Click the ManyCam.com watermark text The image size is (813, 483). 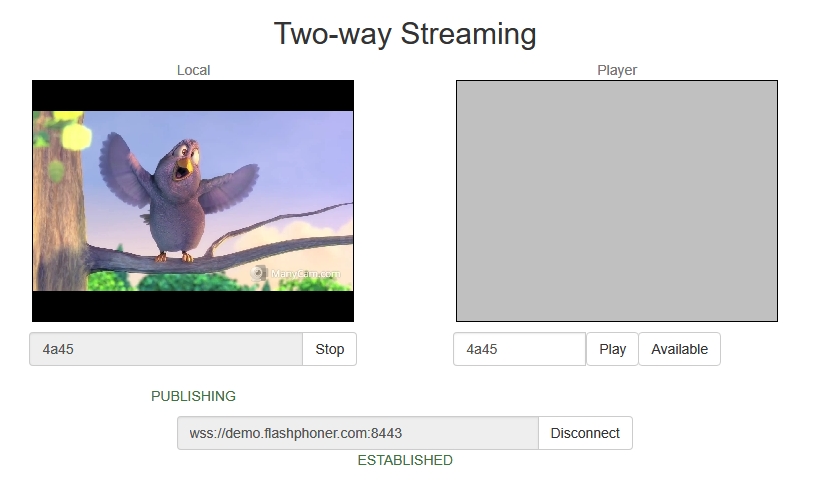[305, 274]
